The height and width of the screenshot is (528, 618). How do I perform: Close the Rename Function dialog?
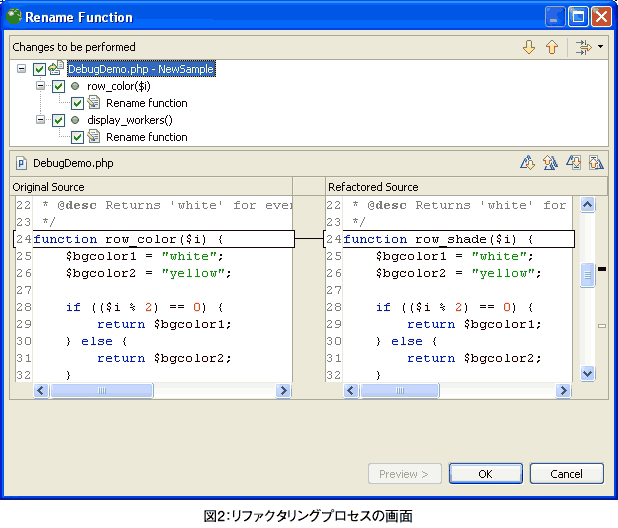tap(601, 17)
